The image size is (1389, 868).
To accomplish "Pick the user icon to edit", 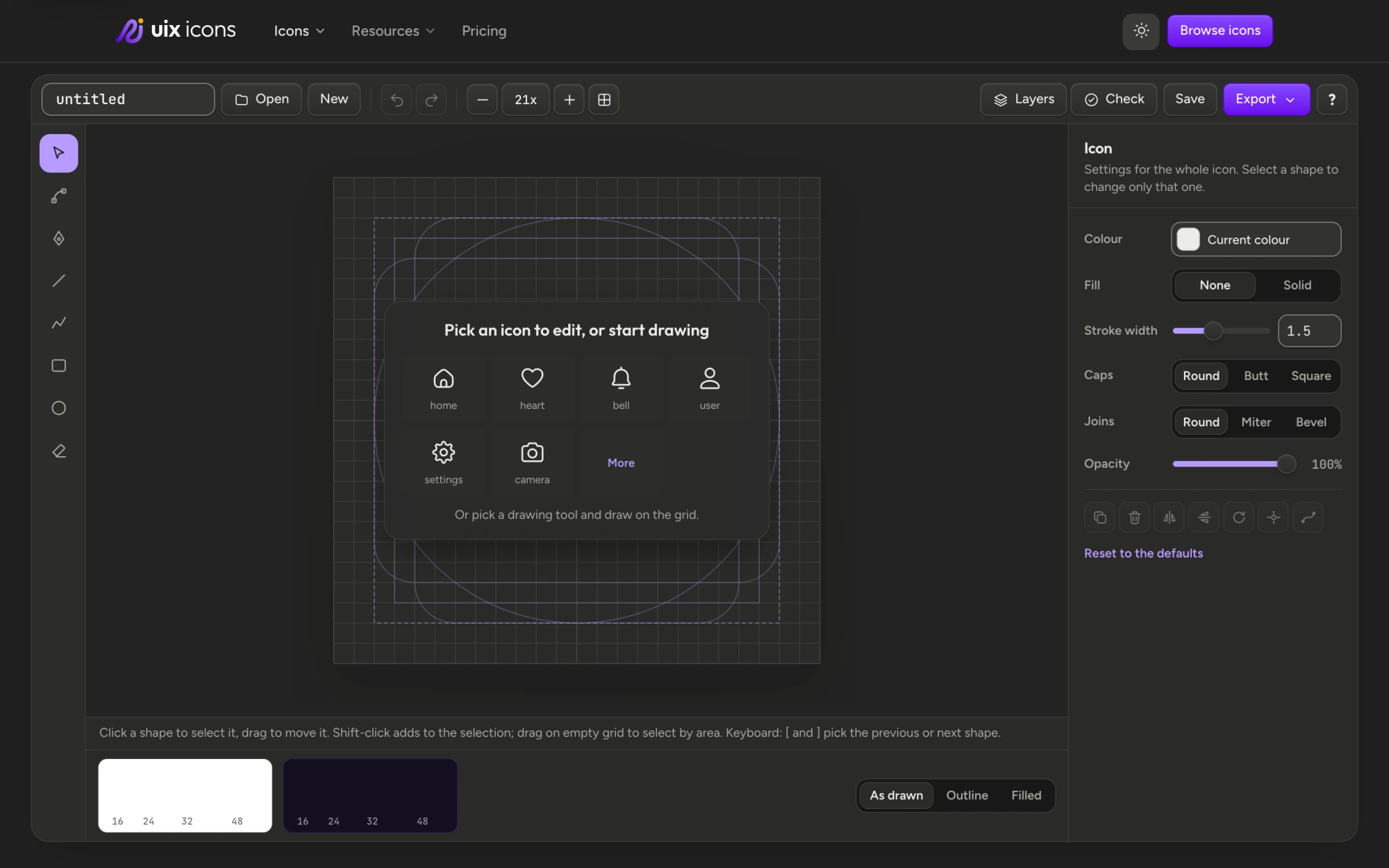I will coord(710,388).
